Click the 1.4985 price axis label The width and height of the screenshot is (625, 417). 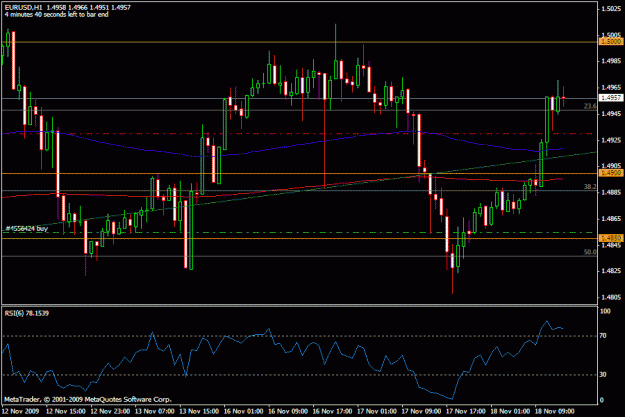click(611, 61)
